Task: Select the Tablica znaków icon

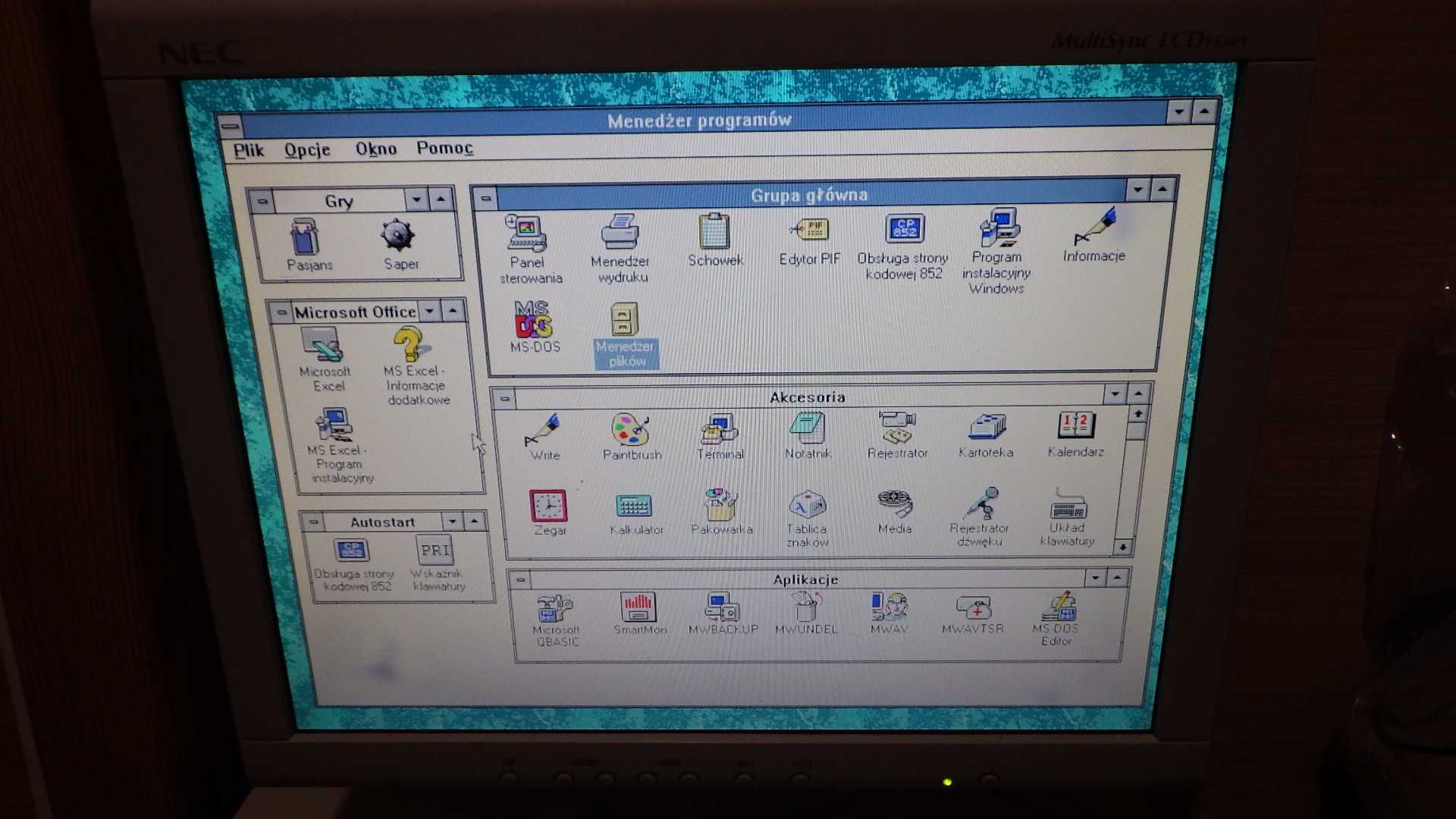Action: [x=808, y=504]
